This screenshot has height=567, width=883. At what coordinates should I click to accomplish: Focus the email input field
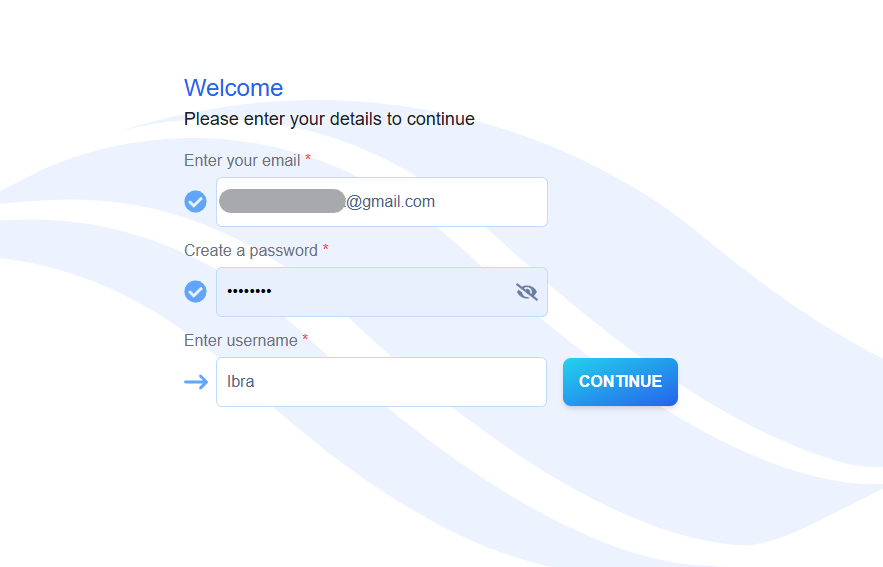coord(490,202)
